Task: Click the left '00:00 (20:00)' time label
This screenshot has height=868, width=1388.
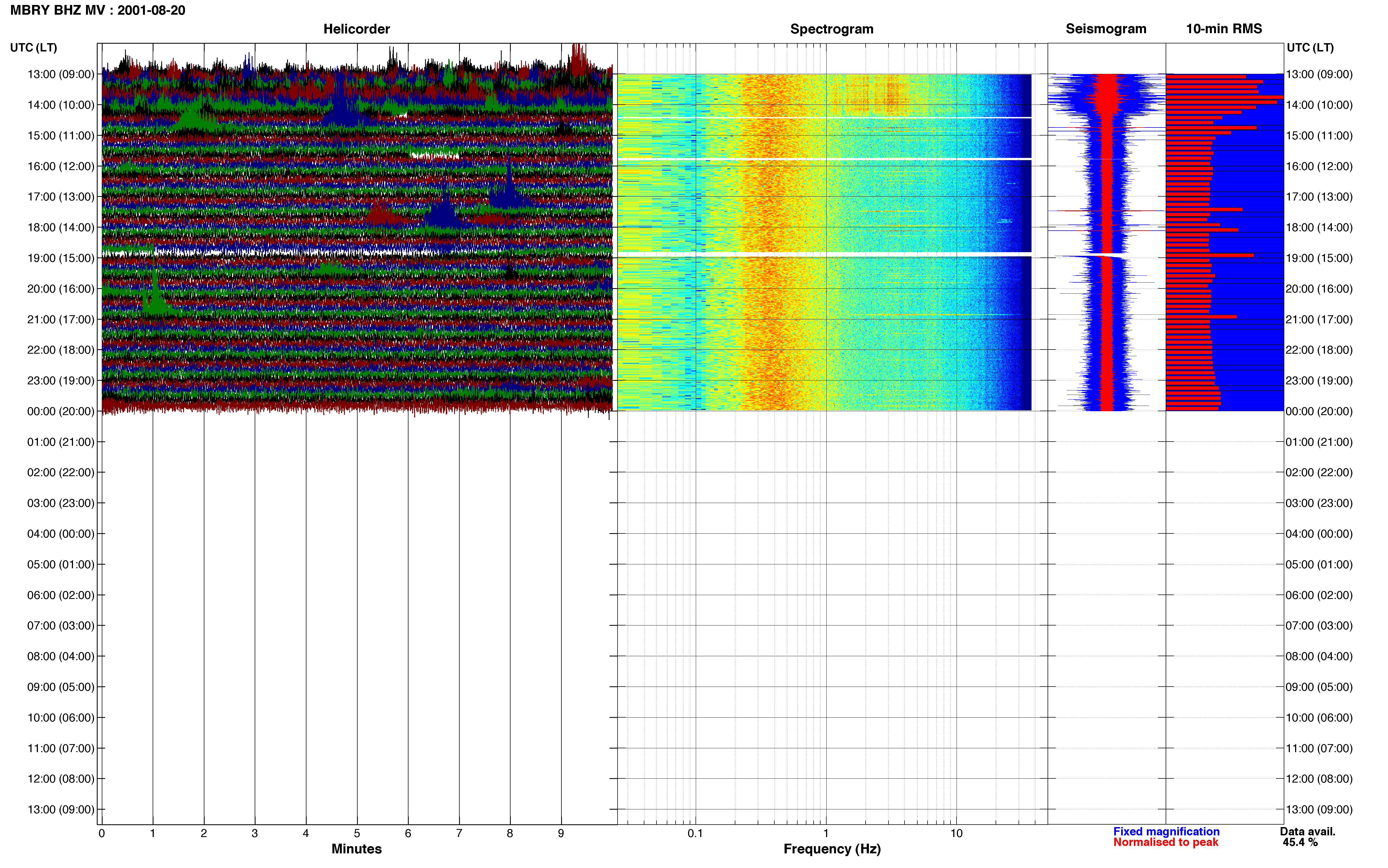Action: [x=61, y=411]
